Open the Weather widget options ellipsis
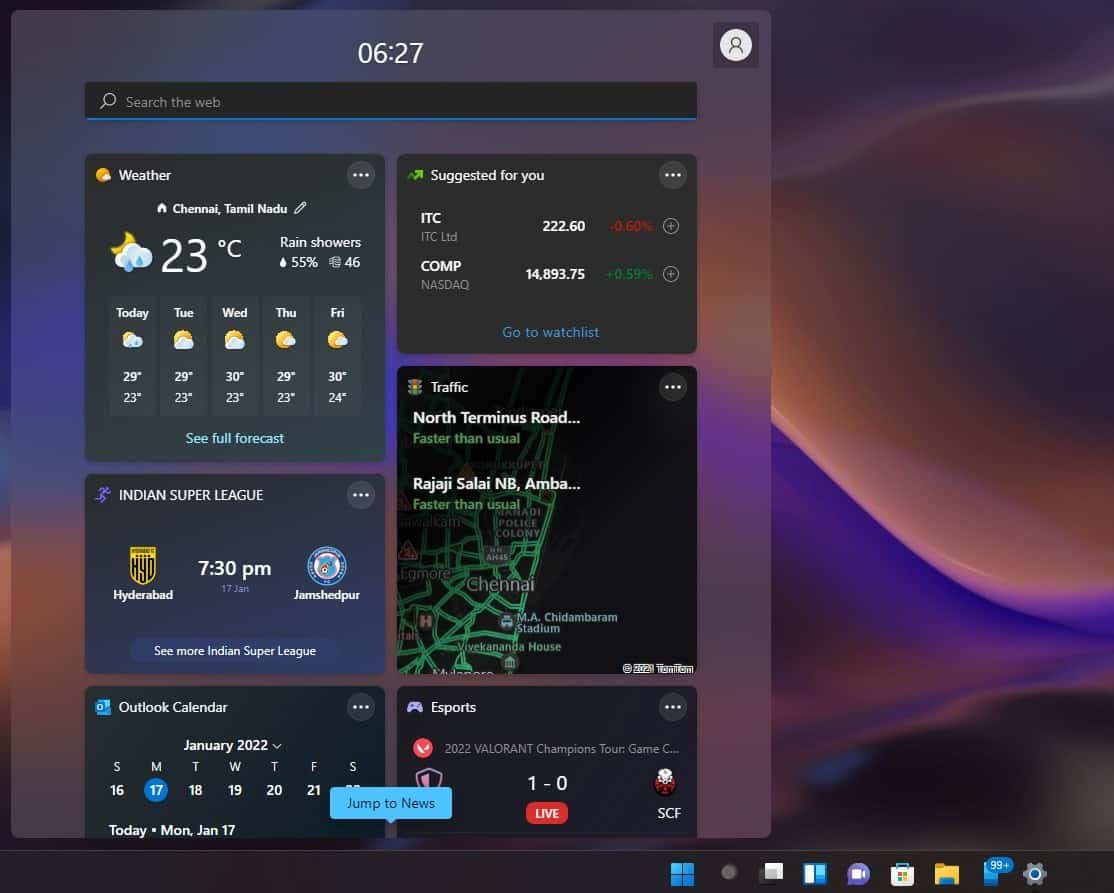The height and width of the screenshot is (893, 1114). coord(361,174)
